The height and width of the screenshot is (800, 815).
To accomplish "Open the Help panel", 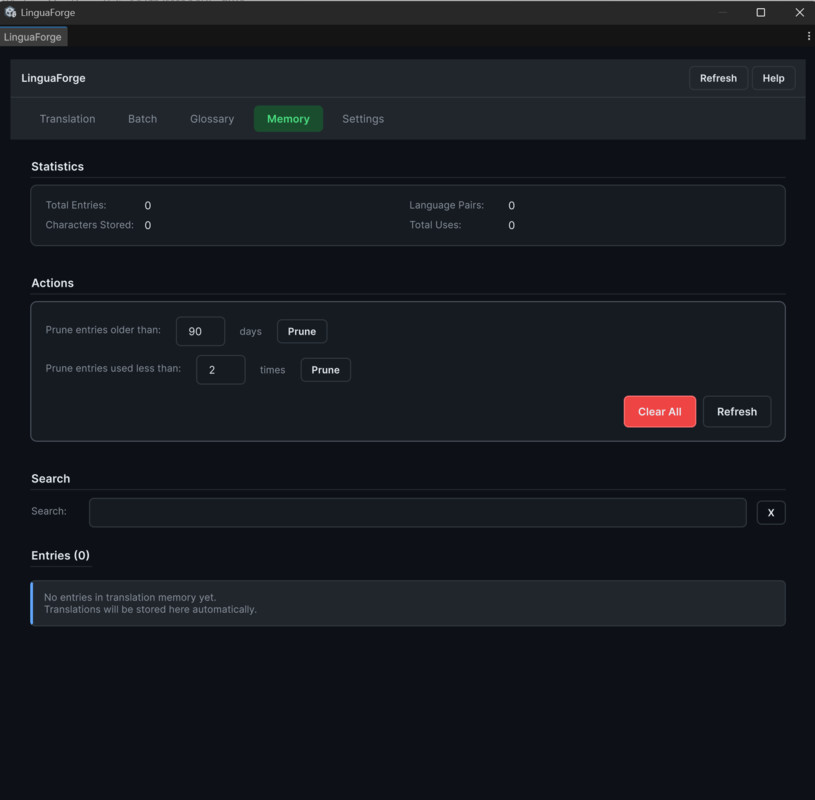I will click(773, 78).
